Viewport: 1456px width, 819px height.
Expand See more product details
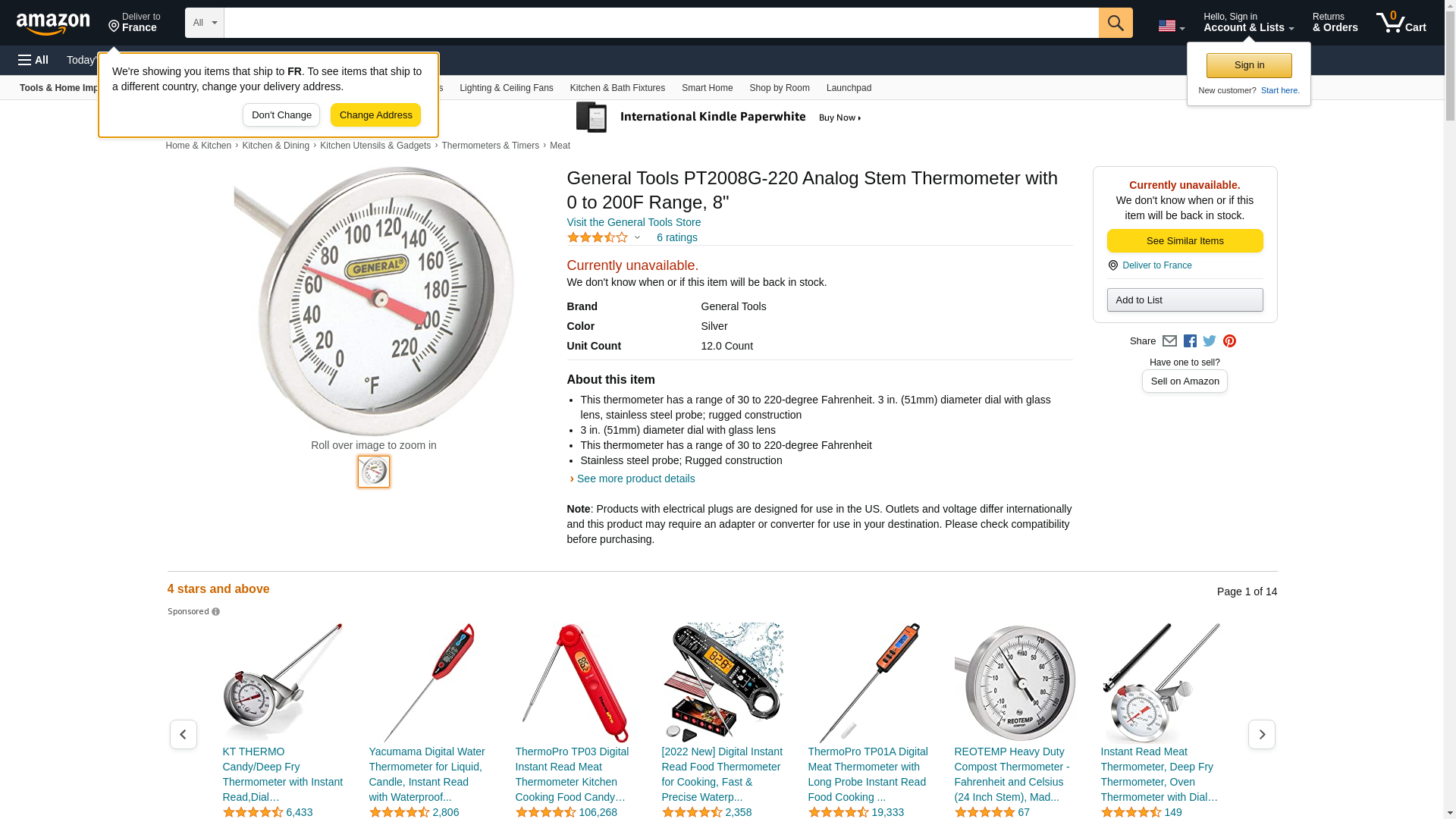click(x=635, y=479)
